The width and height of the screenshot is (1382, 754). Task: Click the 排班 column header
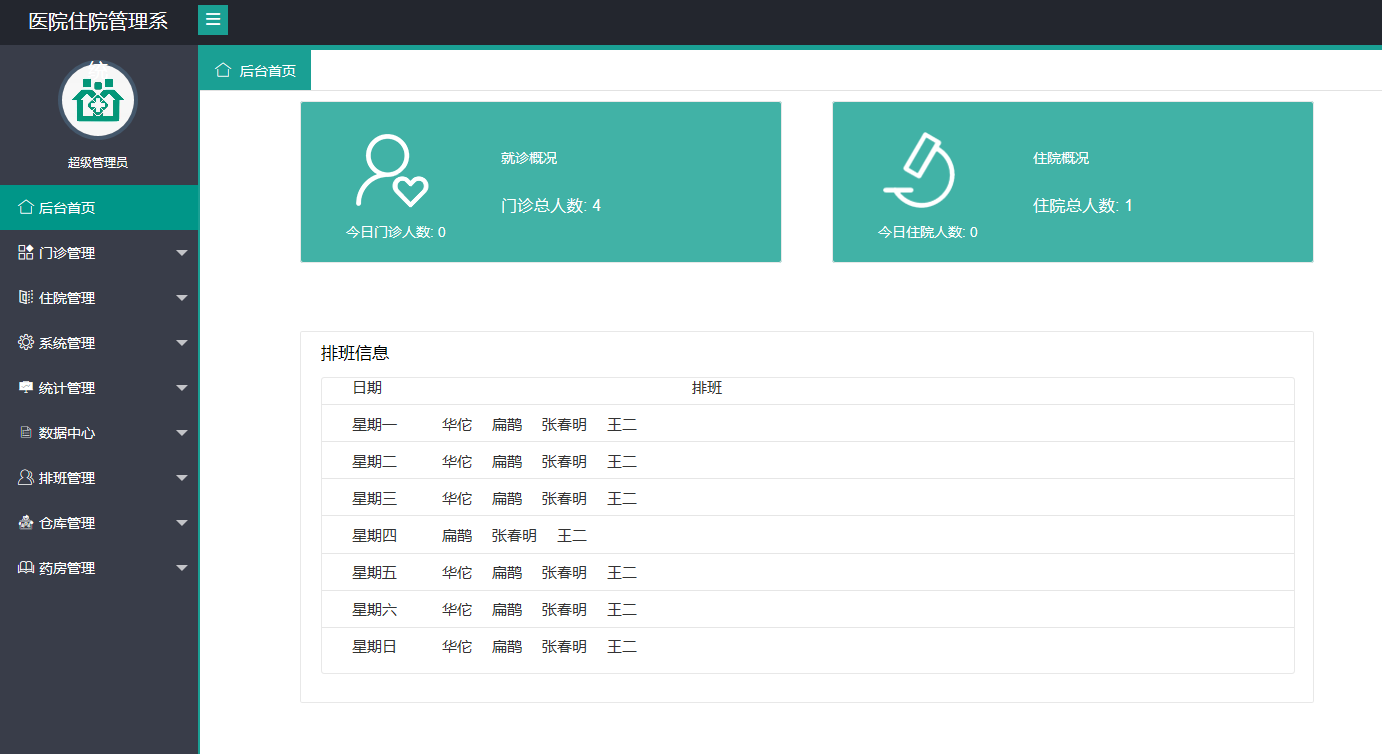click(x=707, y=388)
